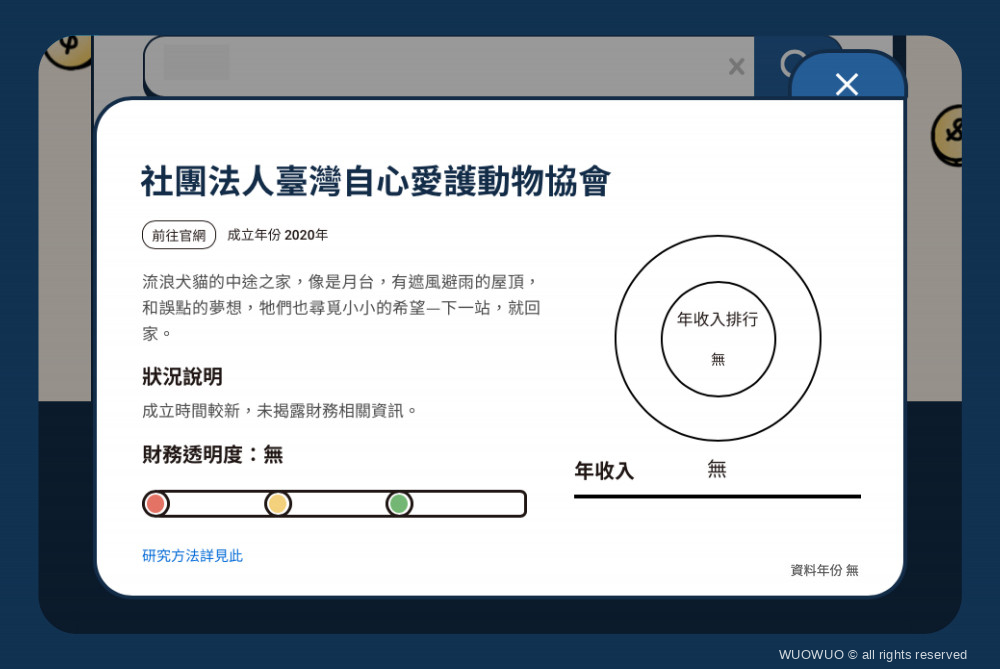Viewport: 1000px width, 669px height.
Task: Click the gold coin icon at the top left
Action: tap(69, 51)
